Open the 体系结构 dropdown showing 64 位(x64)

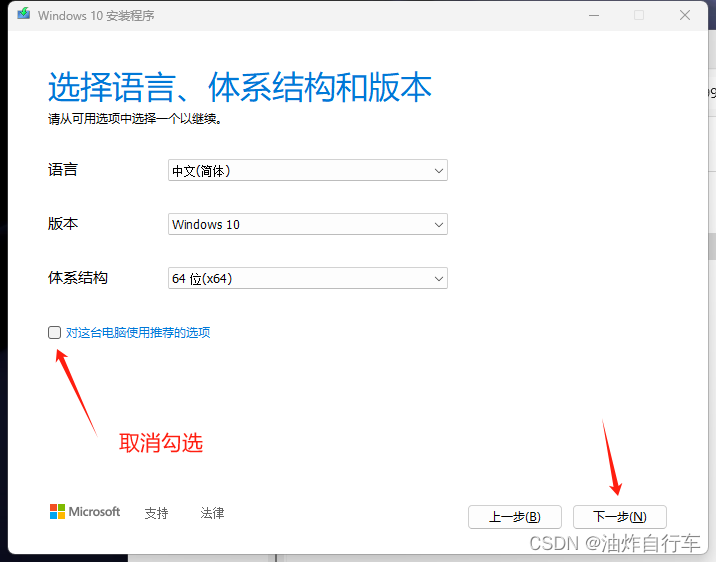(x=308, y=278)
